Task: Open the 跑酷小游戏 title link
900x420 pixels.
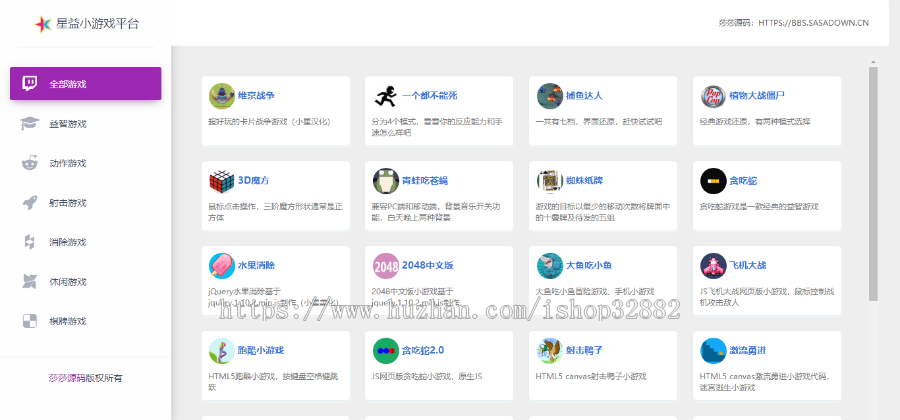Action: click(261, 350)
